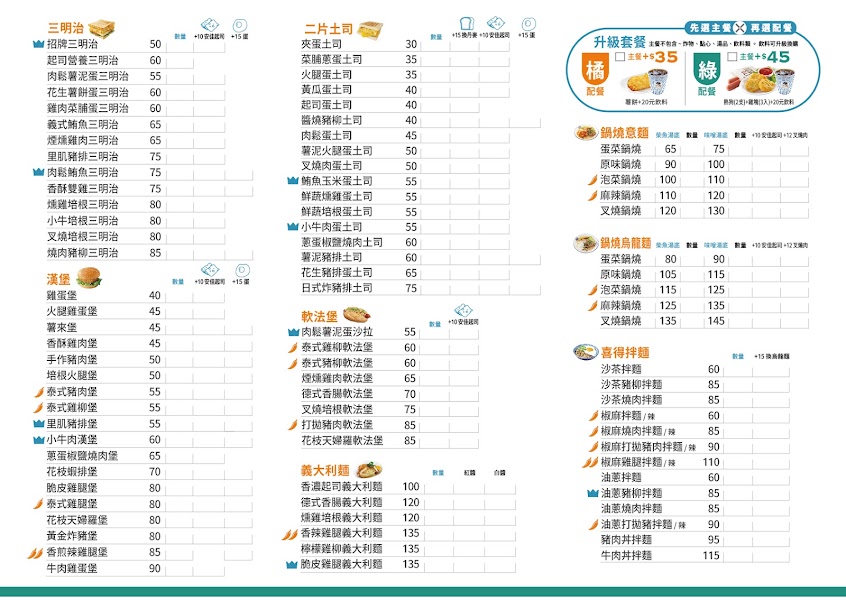Click the hot dog image beside 軟法堡 heading
The height and width of the screenshot is (600, 846).
pos(357,313)
